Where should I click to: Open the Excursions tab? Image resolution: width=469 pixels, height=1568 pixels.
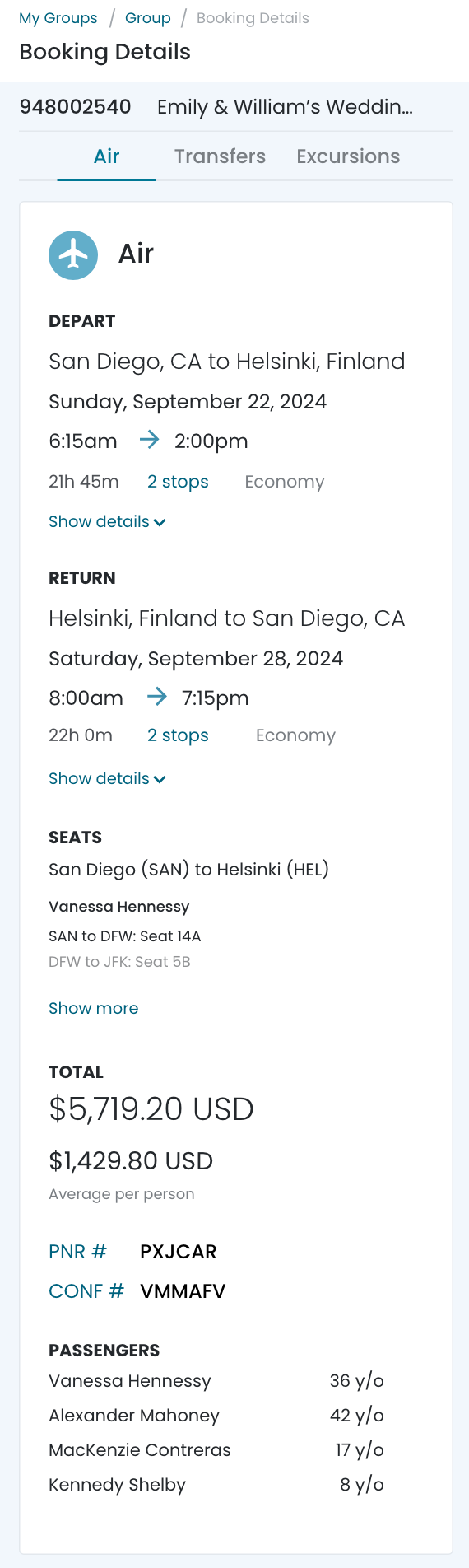coord(348,156)
